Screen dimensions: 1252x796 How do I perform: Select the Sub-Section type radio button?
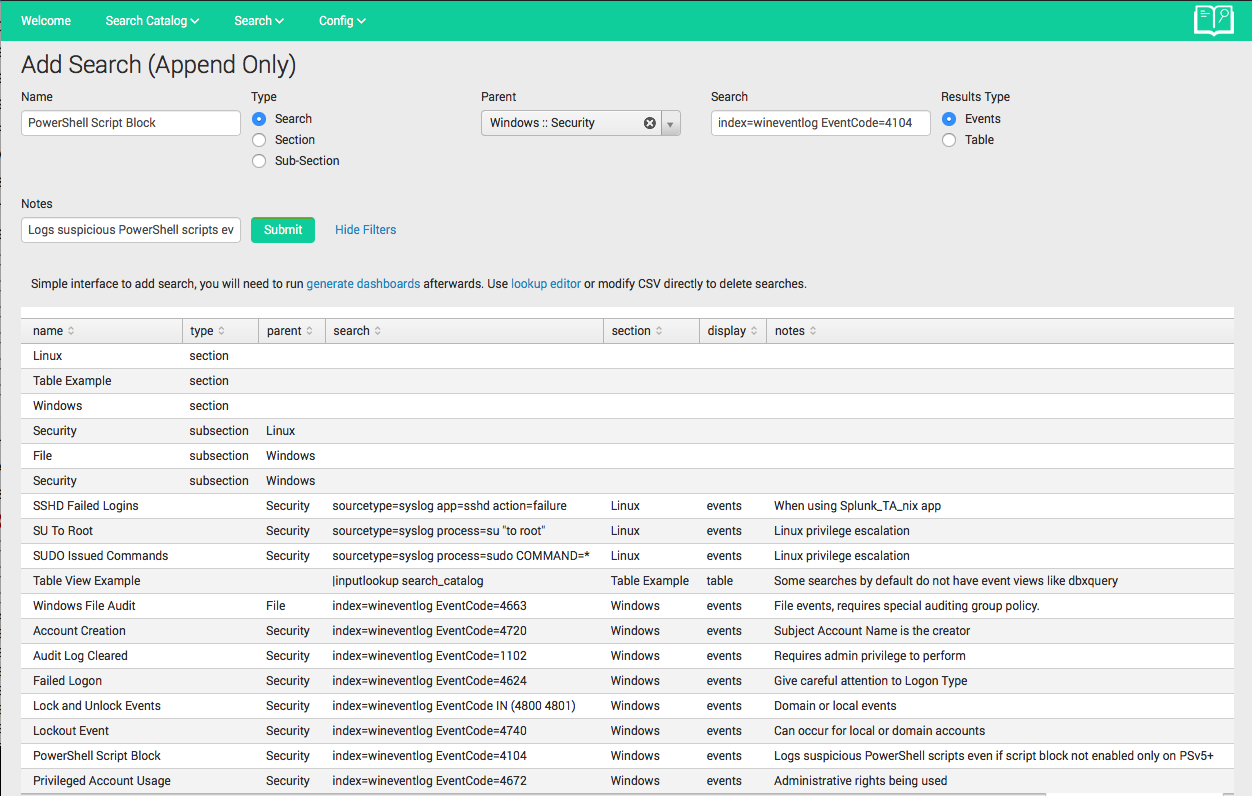[x=258, y=160]
